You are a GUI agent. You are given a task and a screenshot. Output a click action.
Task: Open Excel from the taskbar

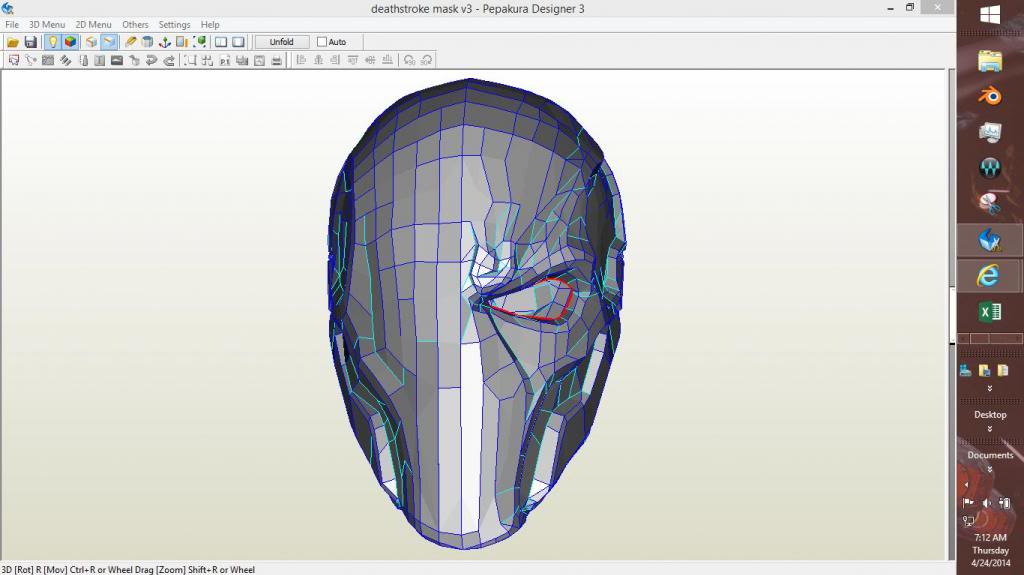point(990,312)
